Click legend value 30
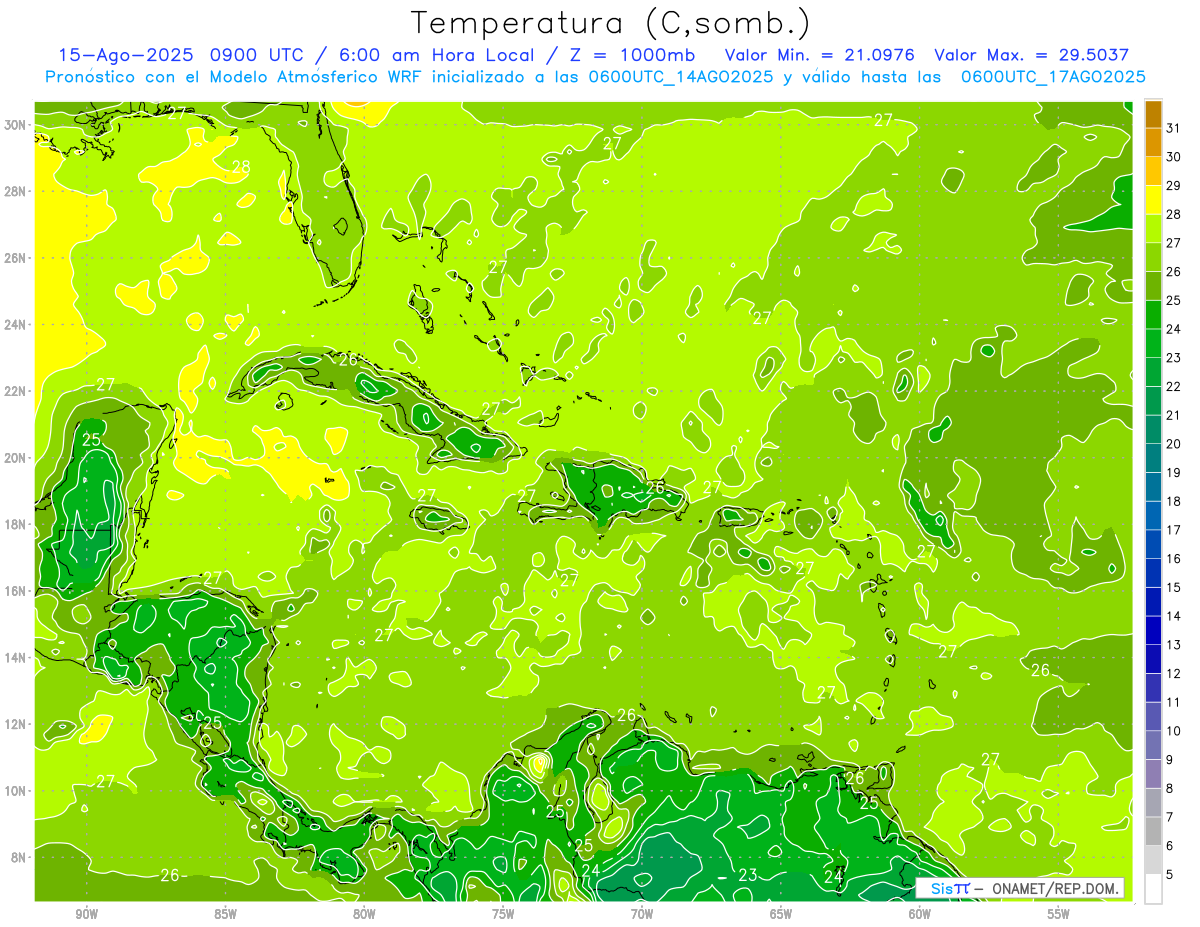1200x927 pixels. click(x=1173, y=157)
